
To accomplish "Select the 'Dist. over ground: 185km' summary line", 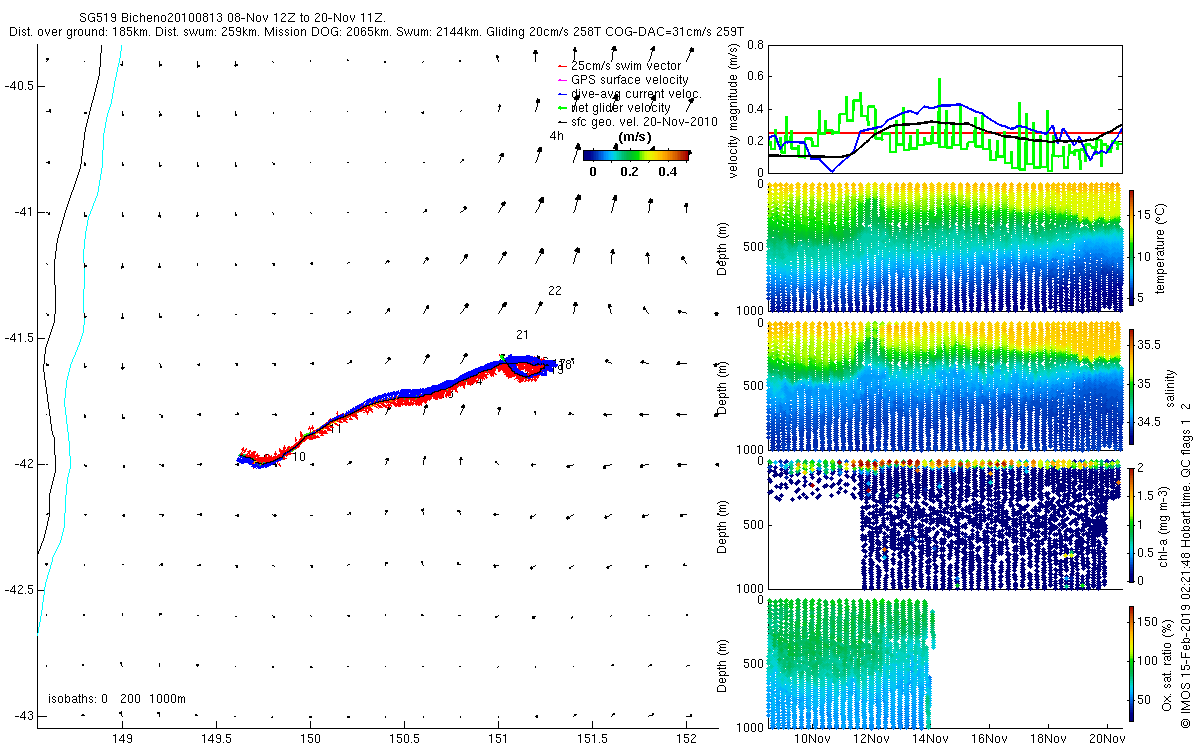I will point(375,32).
